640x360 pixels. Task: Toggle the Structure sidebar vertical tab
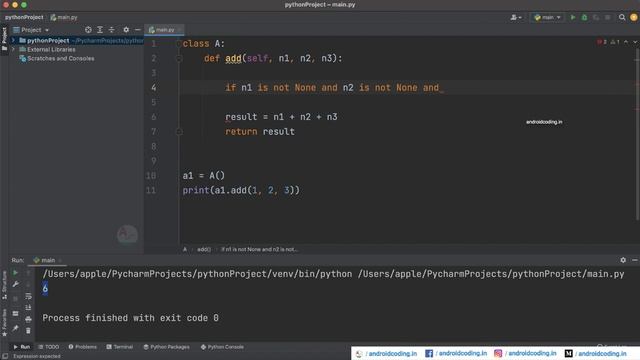pos(4,285)
